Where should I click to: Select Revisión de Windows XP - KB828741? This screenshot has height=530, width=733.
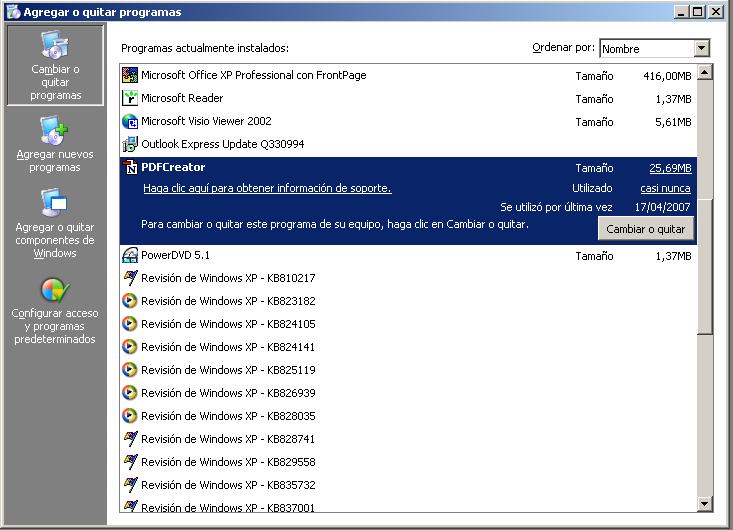click(x=408, y=439)
